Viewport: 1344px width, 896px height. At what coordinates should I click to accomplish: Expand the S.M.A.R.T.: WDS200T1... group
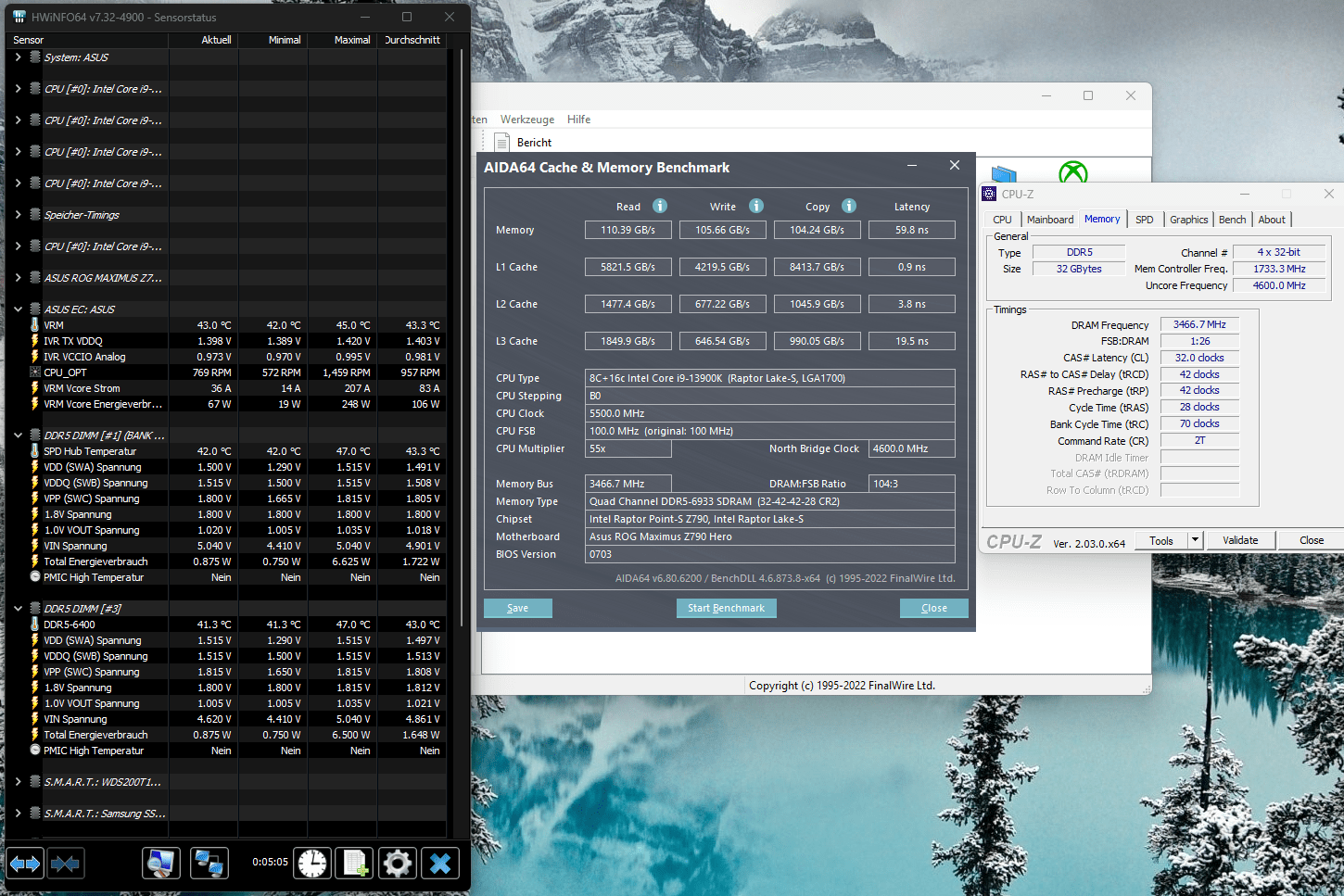coord(18,781)
